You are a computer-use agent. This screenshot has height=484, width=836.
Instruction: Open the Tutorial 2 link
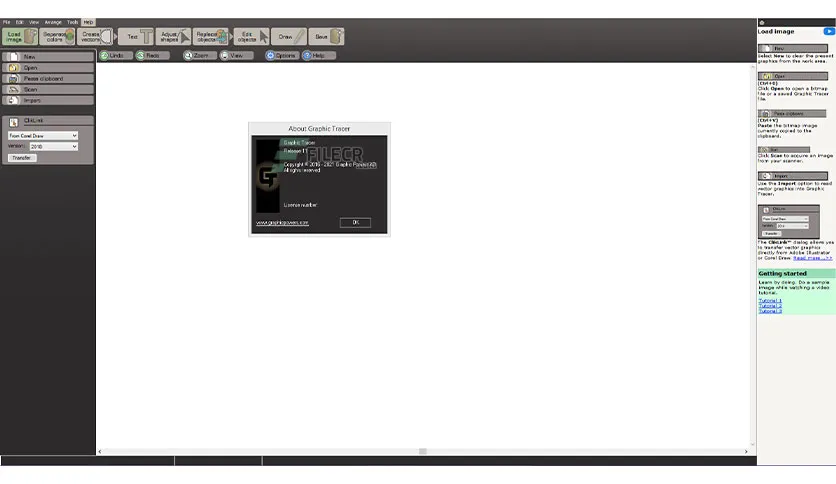point(770,306)
